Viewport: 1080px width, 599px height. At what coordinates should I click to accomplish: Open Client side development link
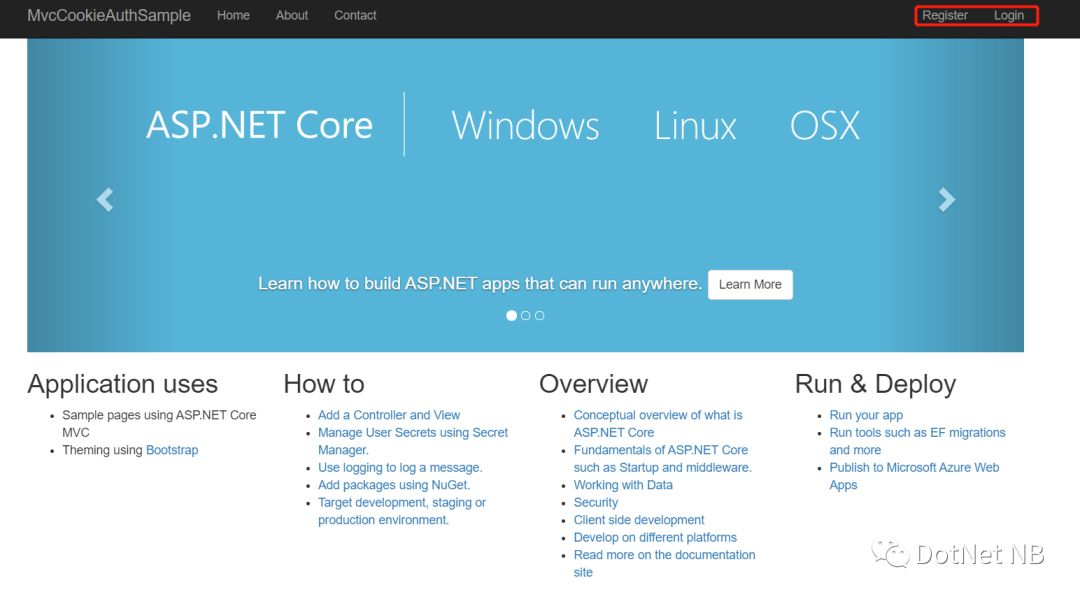pyautogui.click(x=638, y=520)
